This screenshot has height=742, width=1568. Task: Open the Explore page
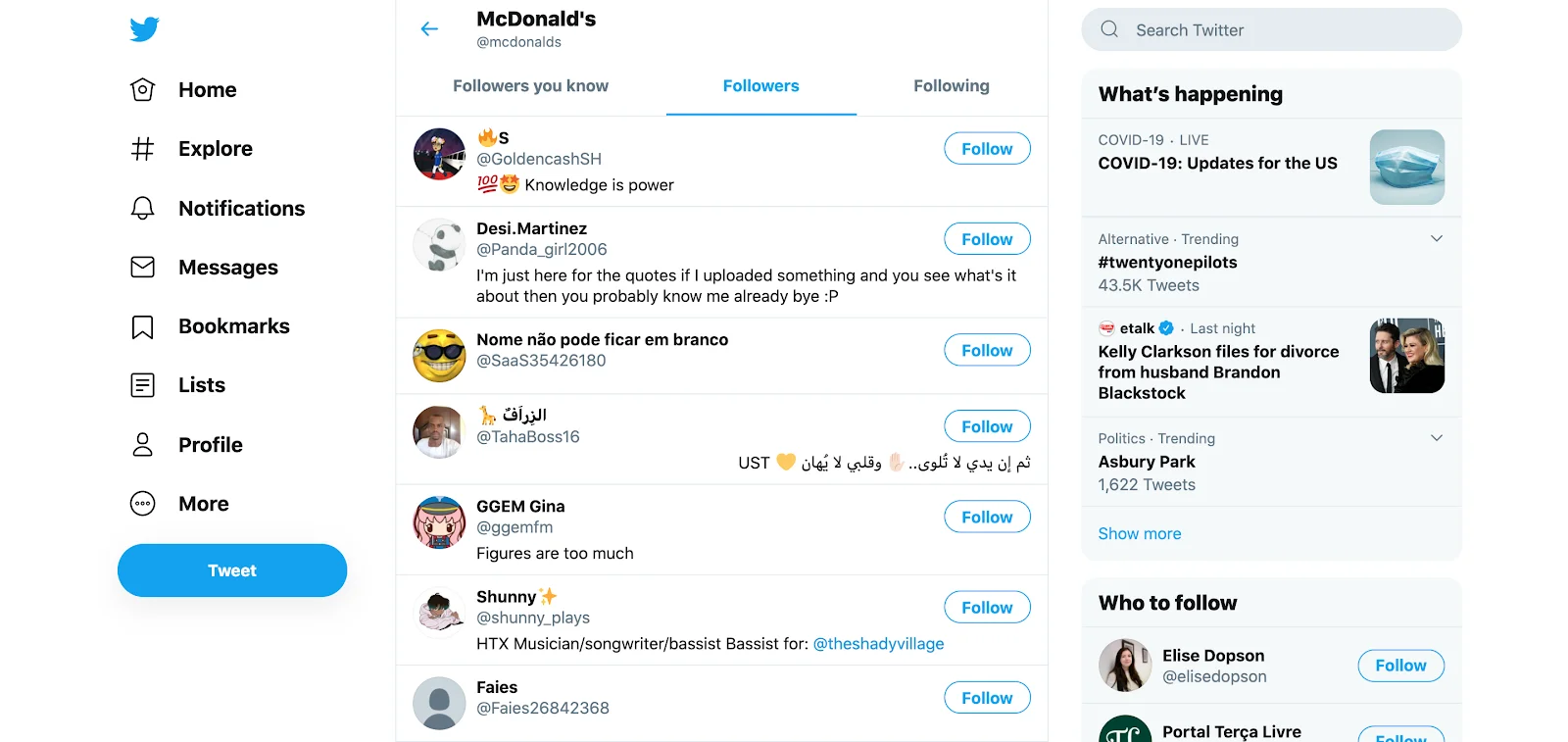(215, 148)
